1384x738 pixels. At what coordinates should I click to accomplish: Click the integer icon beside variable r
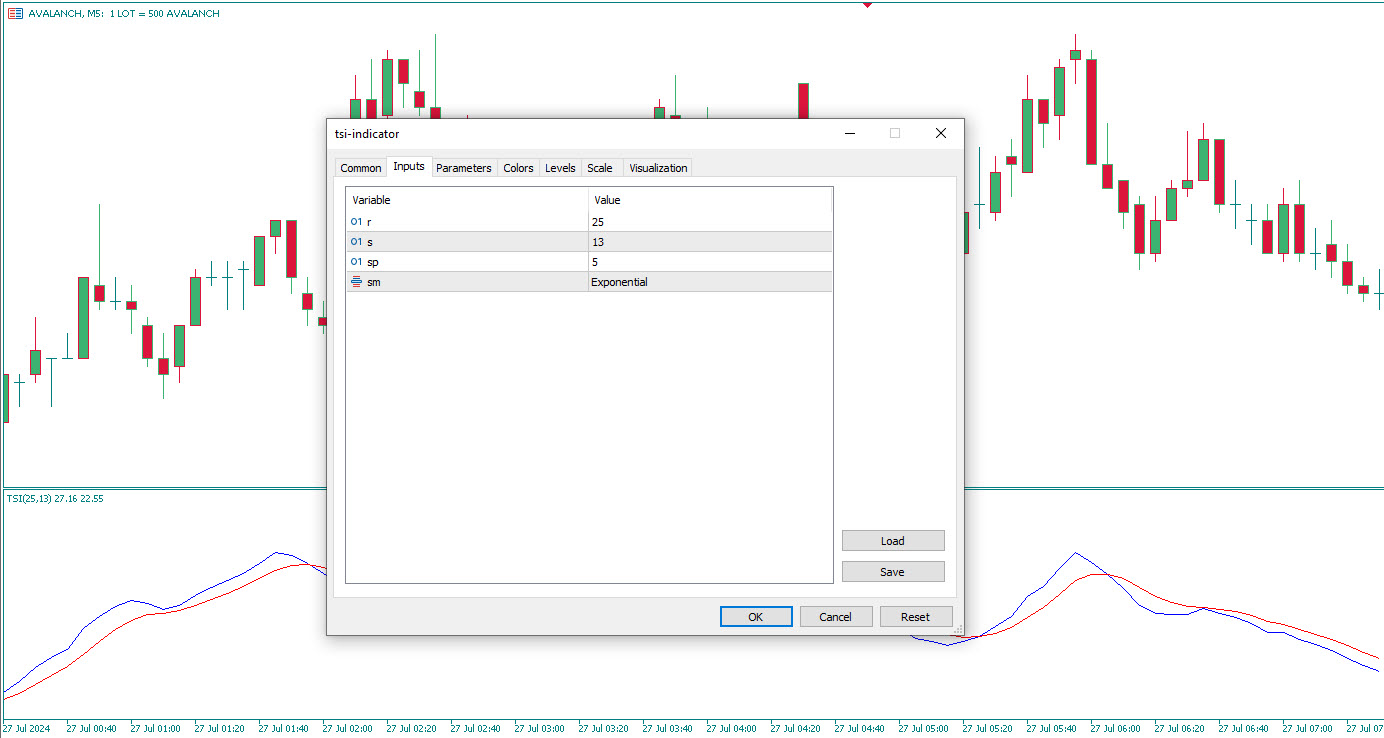pyautogui.click(x=356, y=222)
